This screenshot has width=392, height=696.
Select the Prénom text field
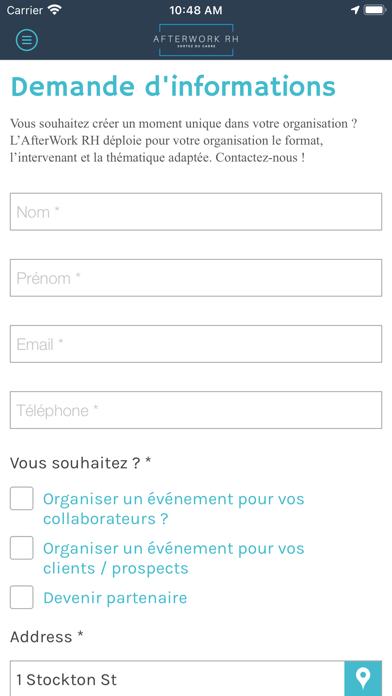coord(196,278)
